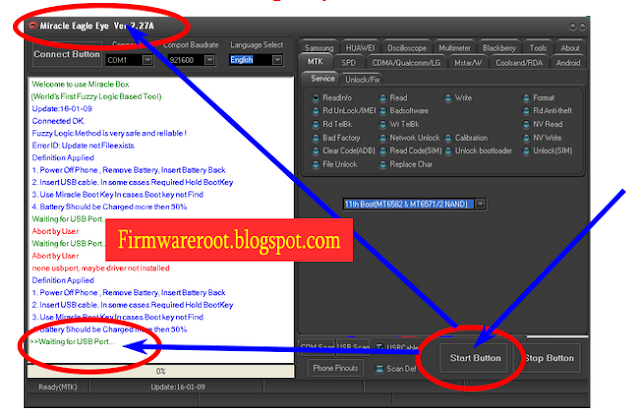640x417 pixels.
Task: Select the Read Code(SIM) option
Action: (411, 151)
